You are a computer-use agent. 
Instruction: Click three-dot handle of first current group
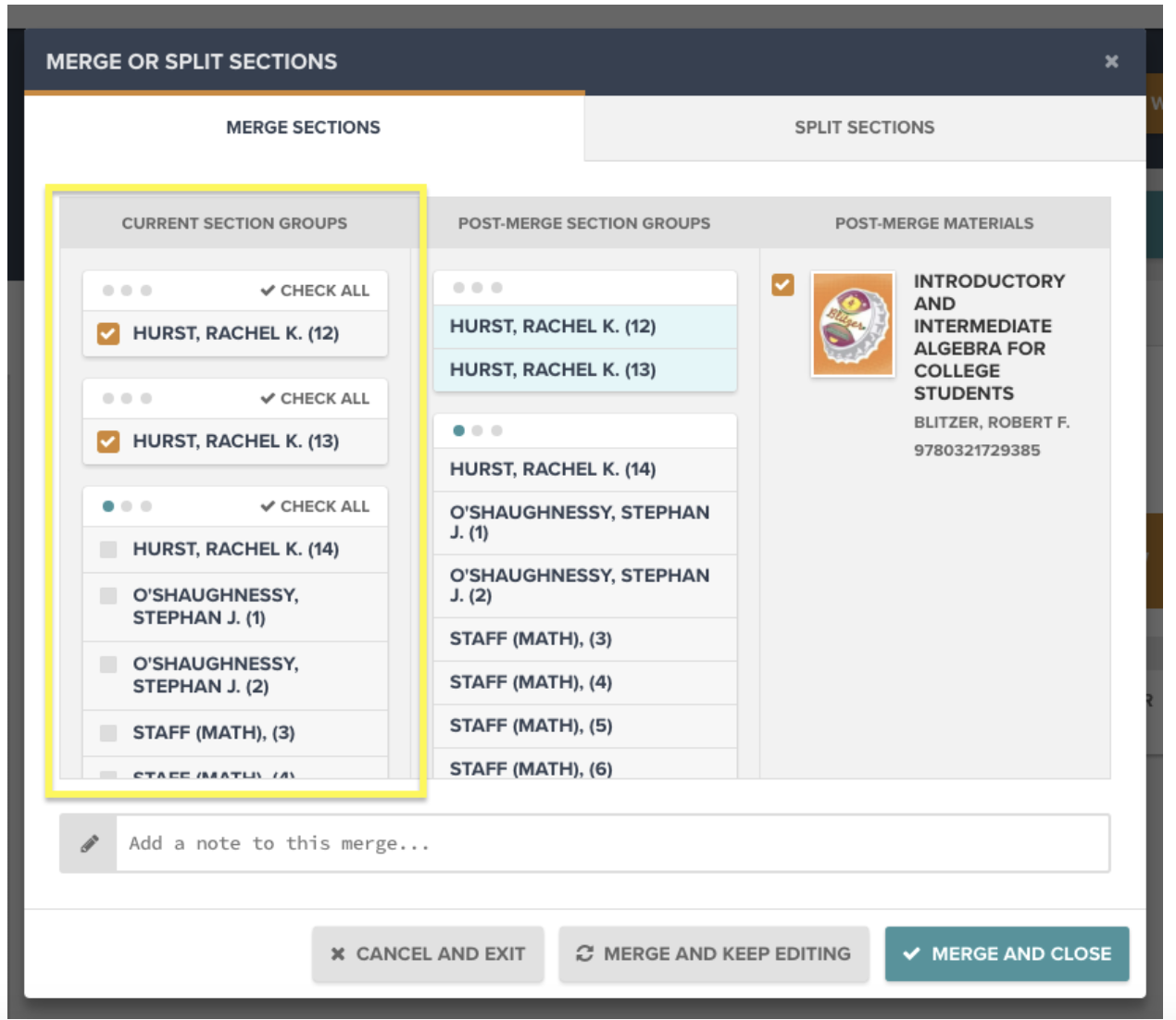point(127,291)
